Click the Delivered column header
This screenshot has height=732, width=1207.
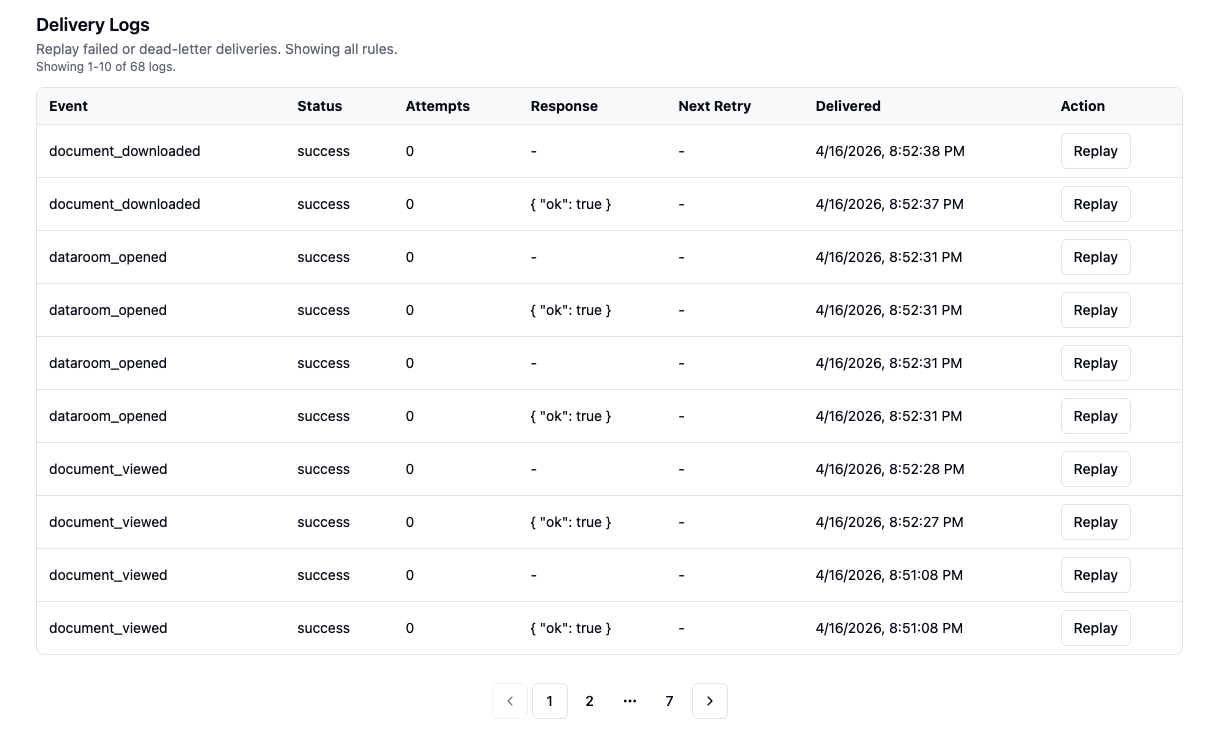(848, 106)
